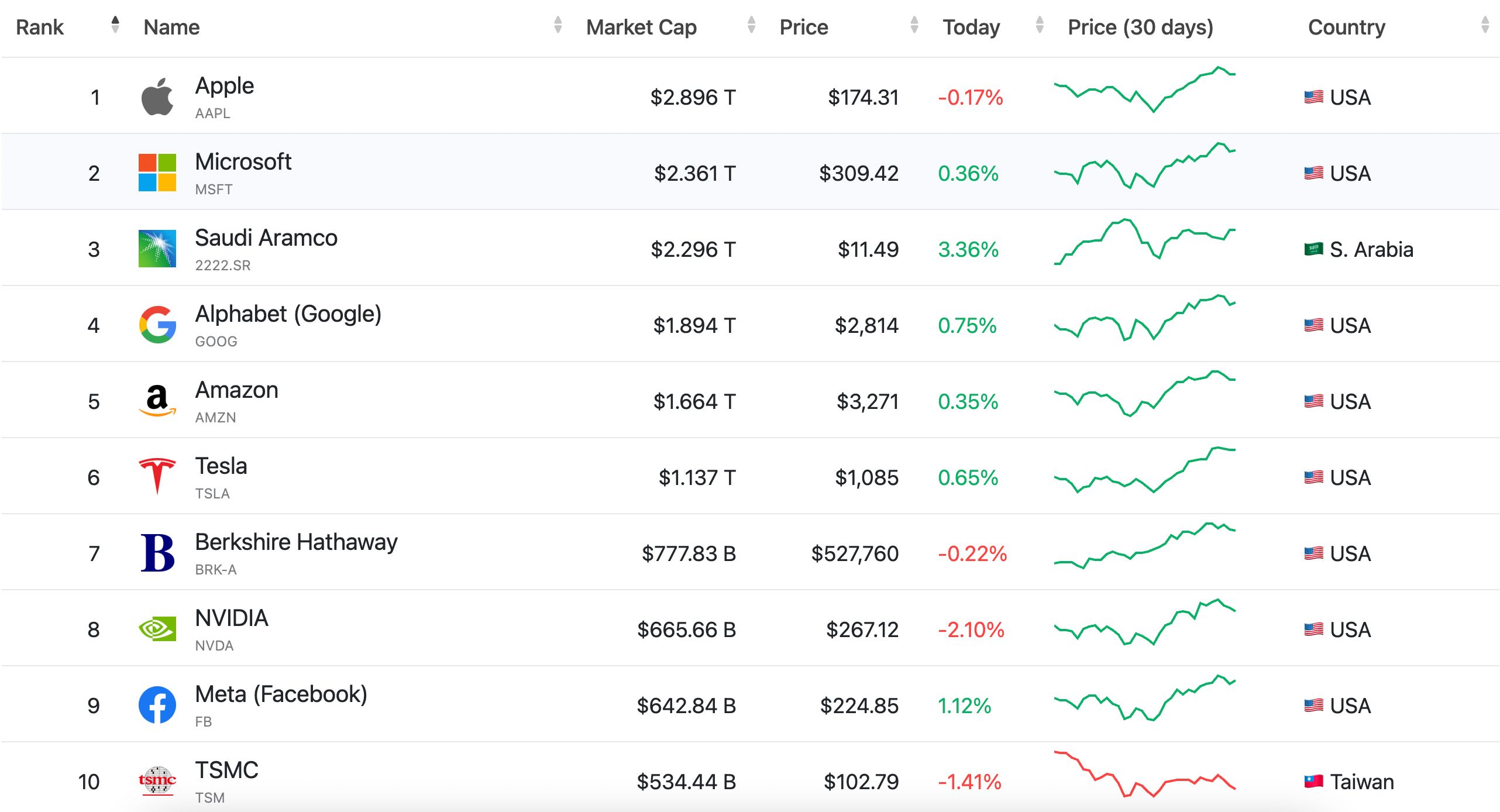Click the $309.42 price value
1500x812 pixels.
[858, 173]
